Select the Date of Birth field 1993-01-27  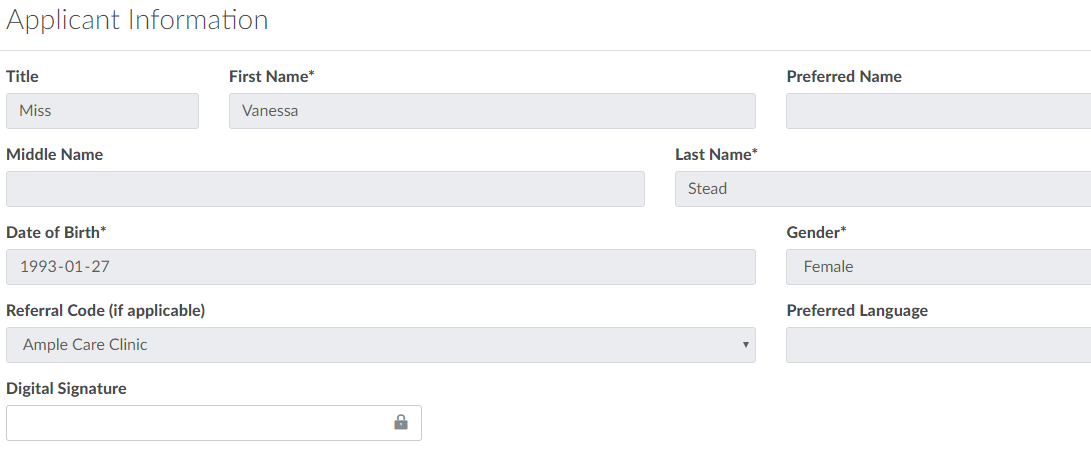(380, 267)
